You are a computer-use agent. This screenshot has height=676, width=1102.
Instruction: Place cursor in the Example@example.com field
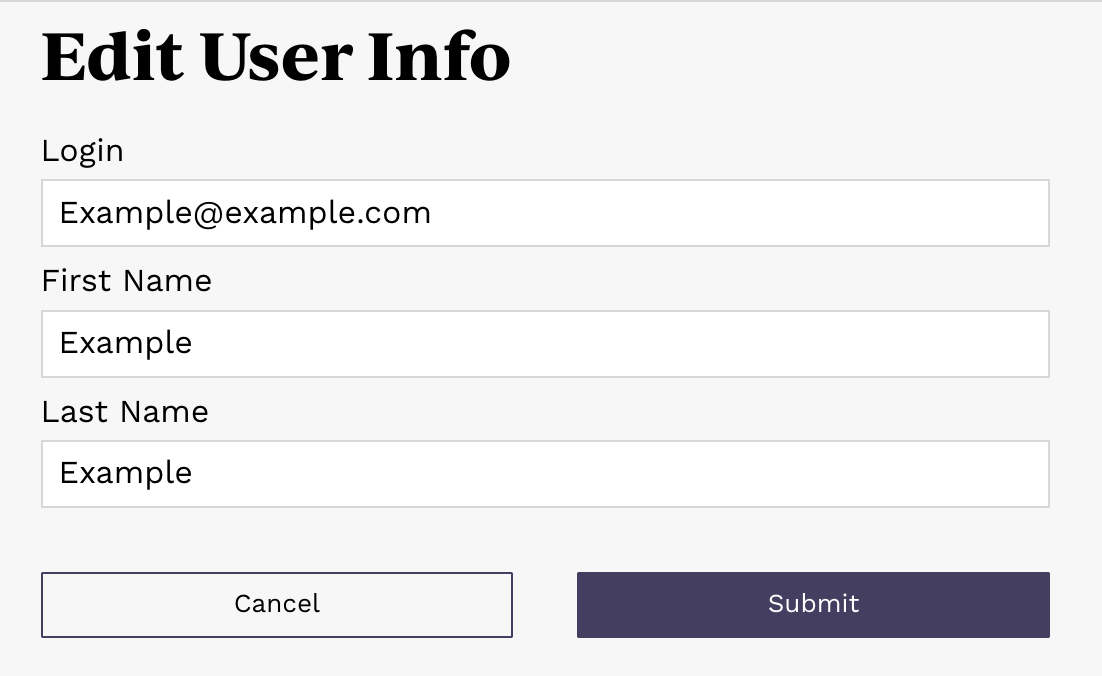click(545, 213)
